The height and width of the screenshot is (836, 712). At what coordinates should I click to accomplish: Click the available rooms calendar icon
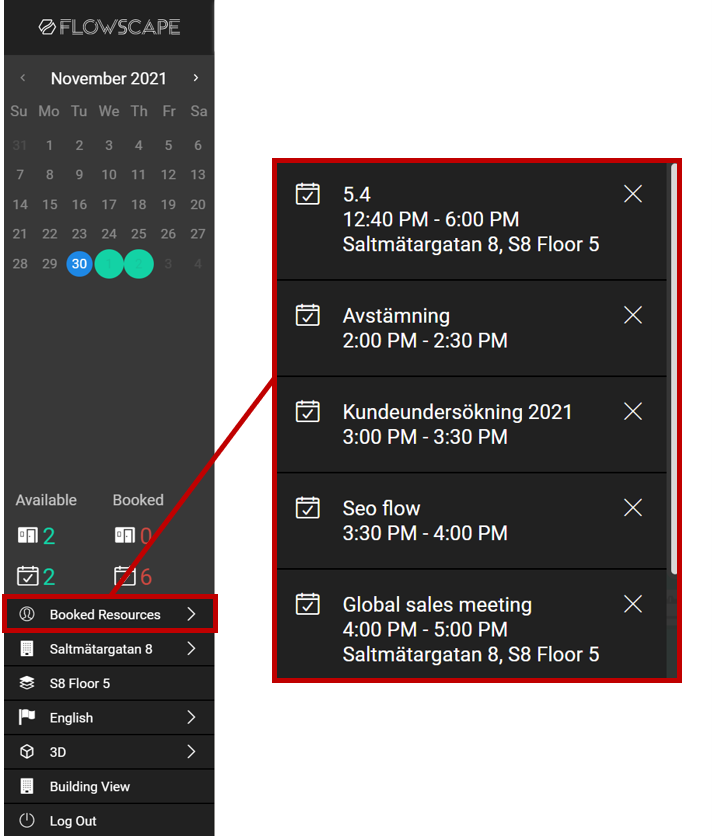[27, 576]
